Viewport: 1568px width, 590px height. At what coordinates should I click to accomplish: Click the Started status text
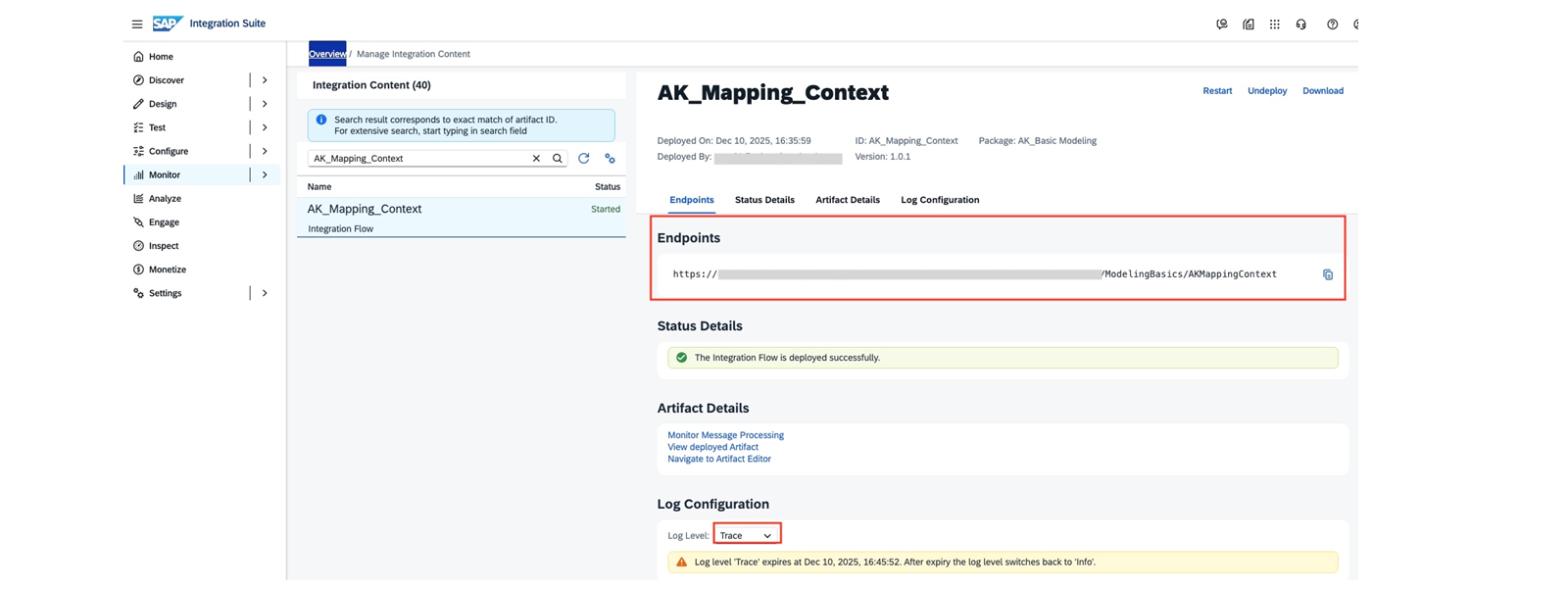coord(606,209)
